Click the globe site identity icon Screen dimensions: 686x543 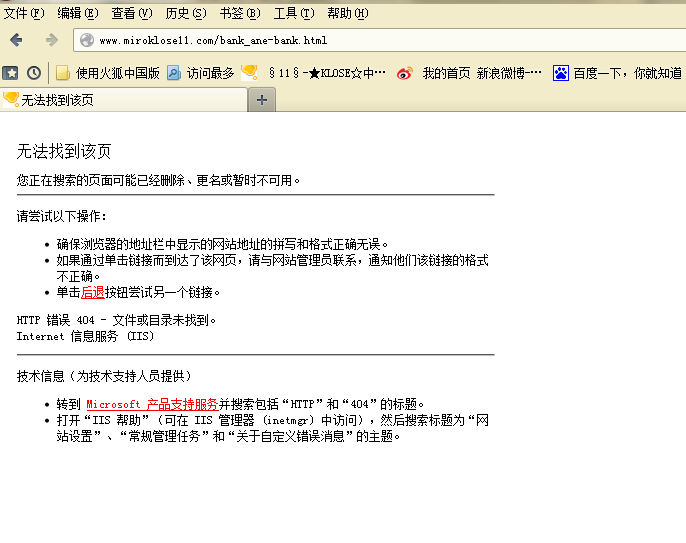[x=87, y=40]
